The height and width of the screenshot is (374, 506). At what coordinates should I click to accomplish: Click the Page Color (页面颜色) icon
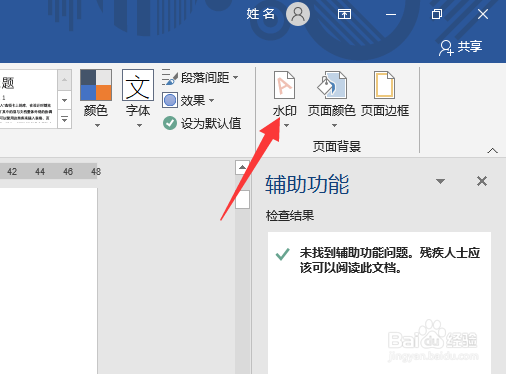(x=332, y=85)
